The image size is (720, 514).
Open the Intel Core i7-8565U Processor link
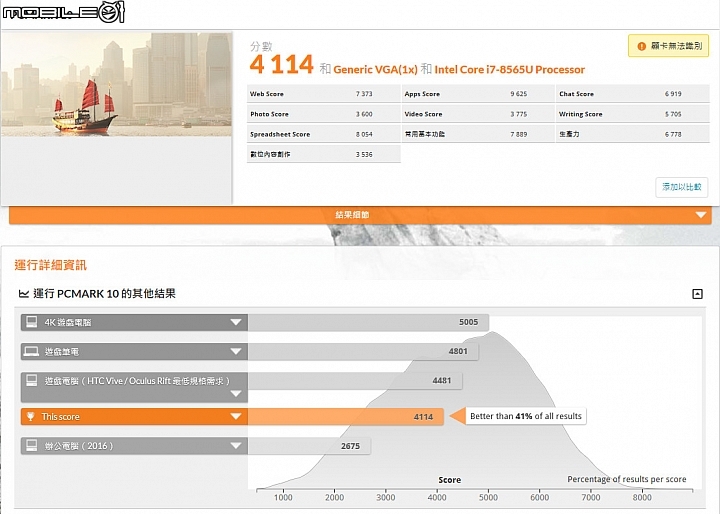pos(510,69)
